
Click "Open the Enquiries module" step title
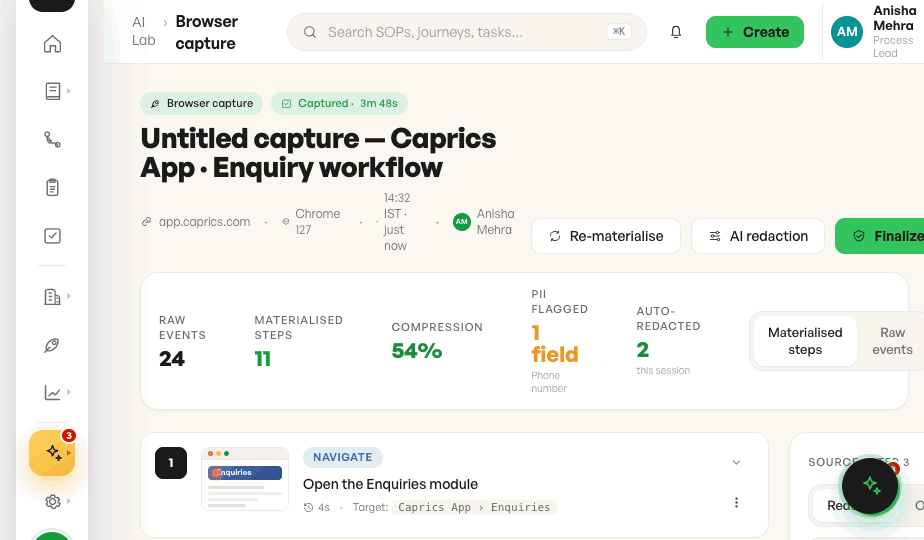point(390,484)
